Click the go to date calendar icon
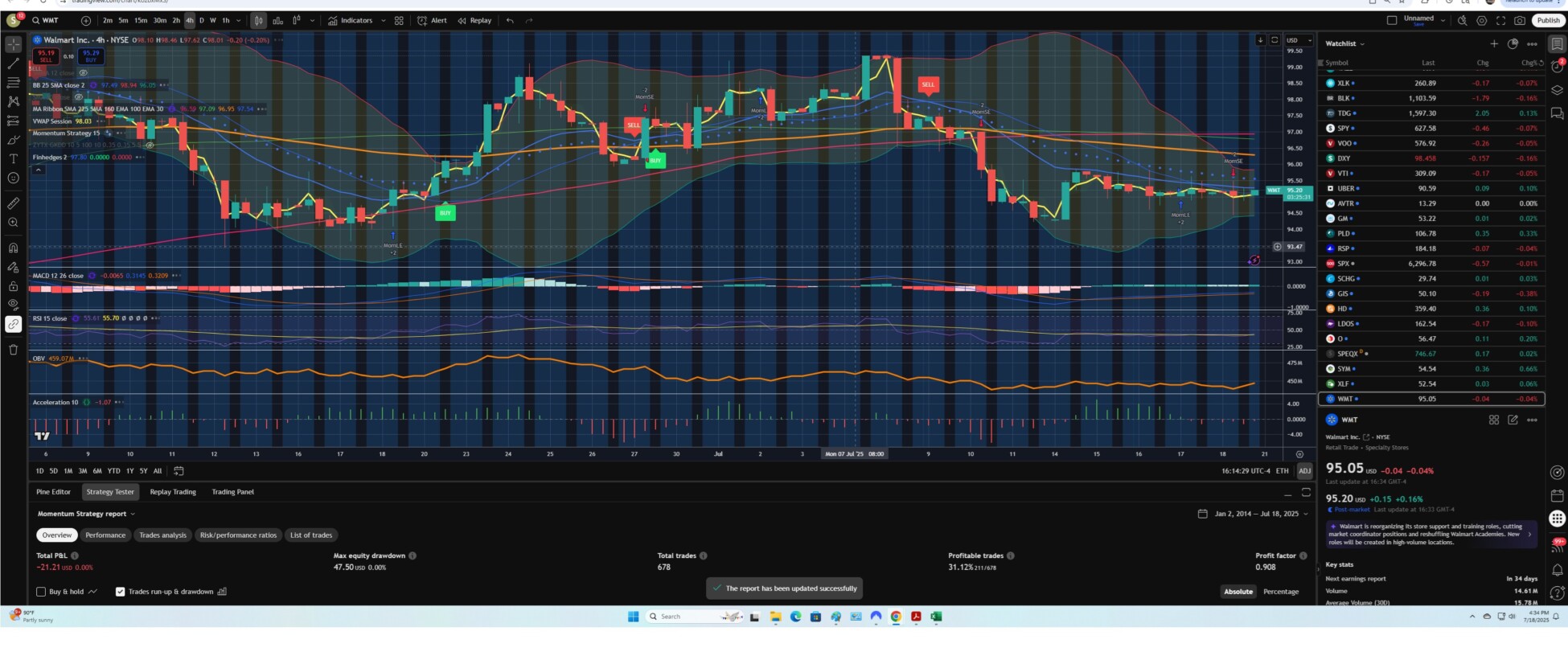 (179, 471)
